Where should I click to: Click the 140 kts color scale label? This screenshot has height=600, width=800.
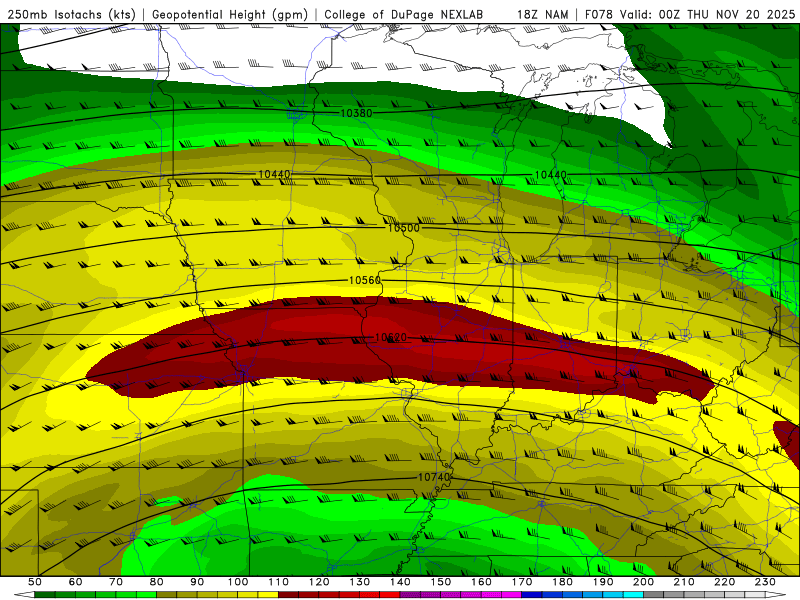(x=400, y=582)
